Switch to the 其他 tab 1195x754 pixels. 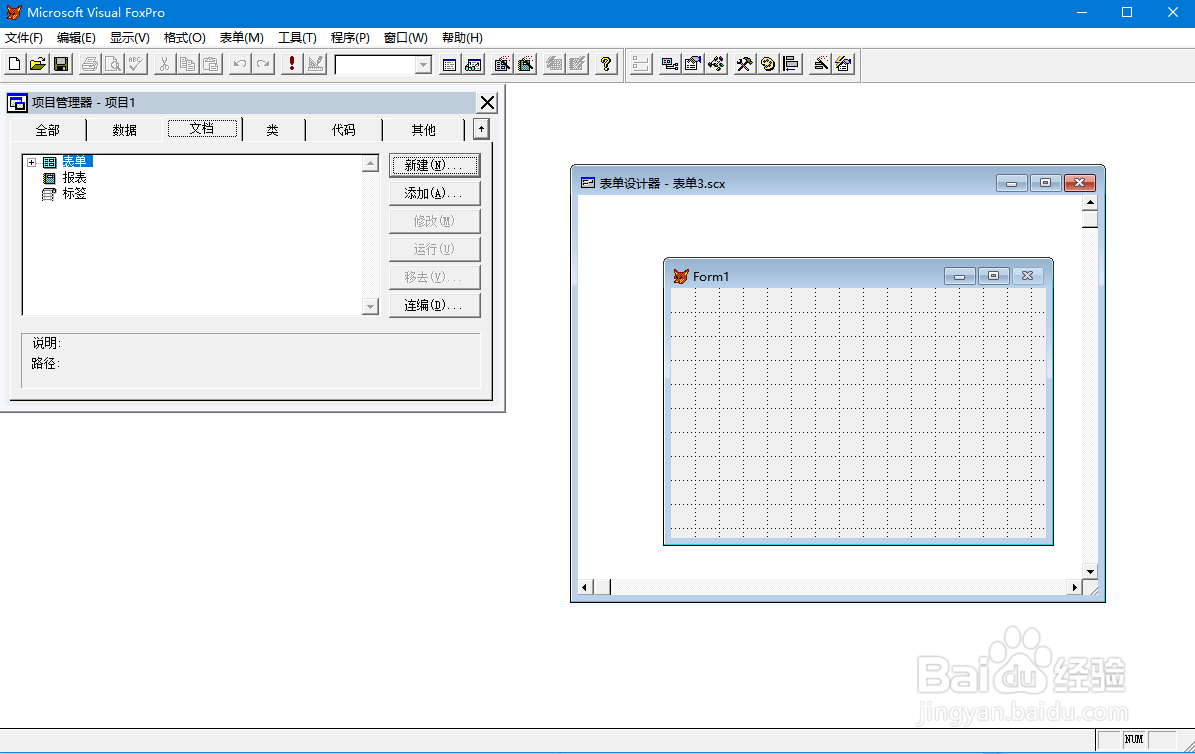[x=424, y=130]
